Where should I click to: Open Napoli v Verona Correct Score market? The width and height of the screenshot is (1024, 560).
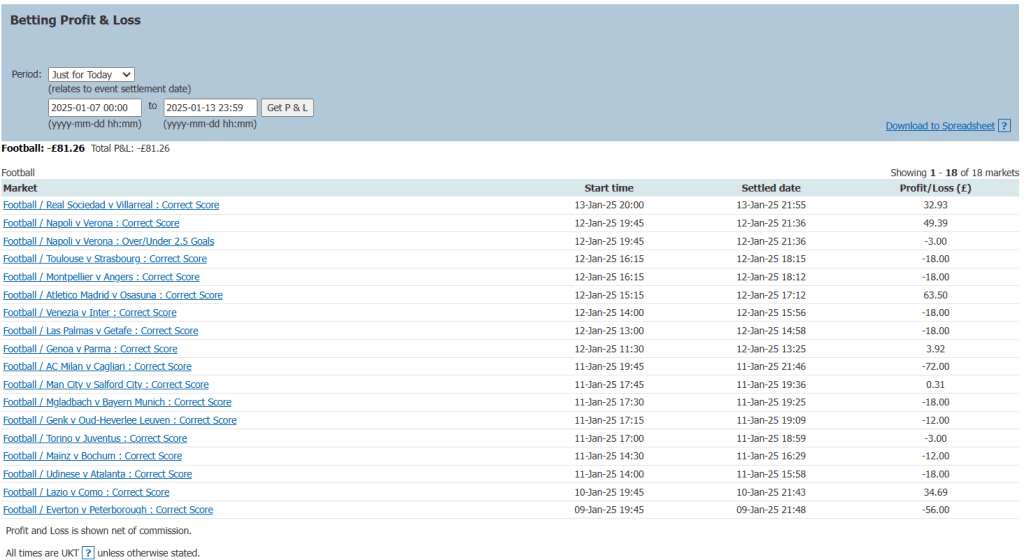(x=91, y=223)
